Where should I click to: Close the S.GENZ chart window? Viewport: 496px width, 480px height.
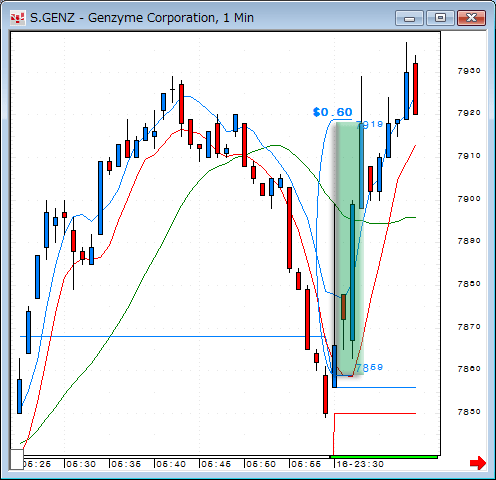[471, 18]
